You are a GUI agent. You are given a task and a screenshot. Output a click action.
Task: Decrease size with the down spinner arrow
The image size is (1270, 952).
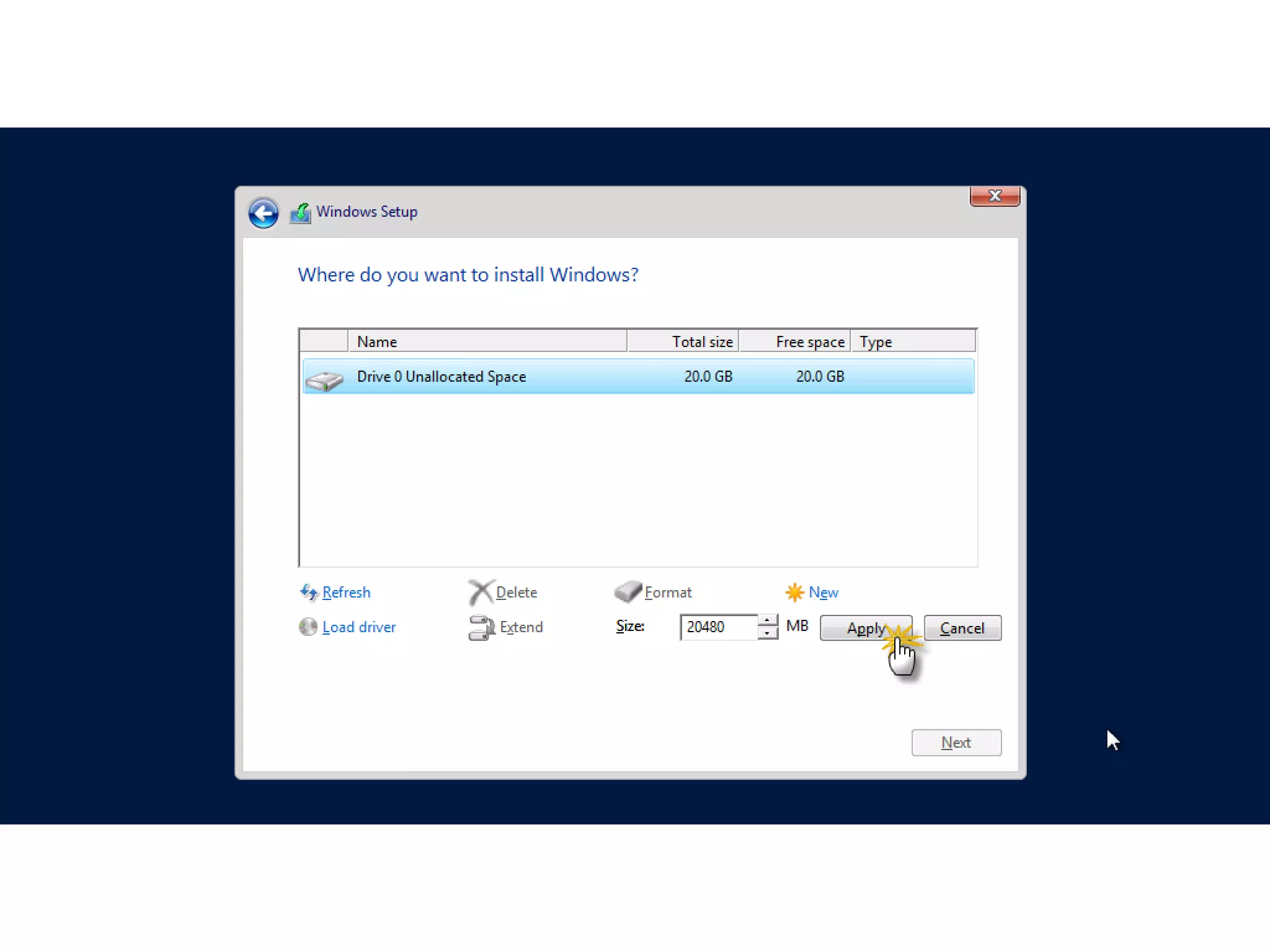coord(768,633)
